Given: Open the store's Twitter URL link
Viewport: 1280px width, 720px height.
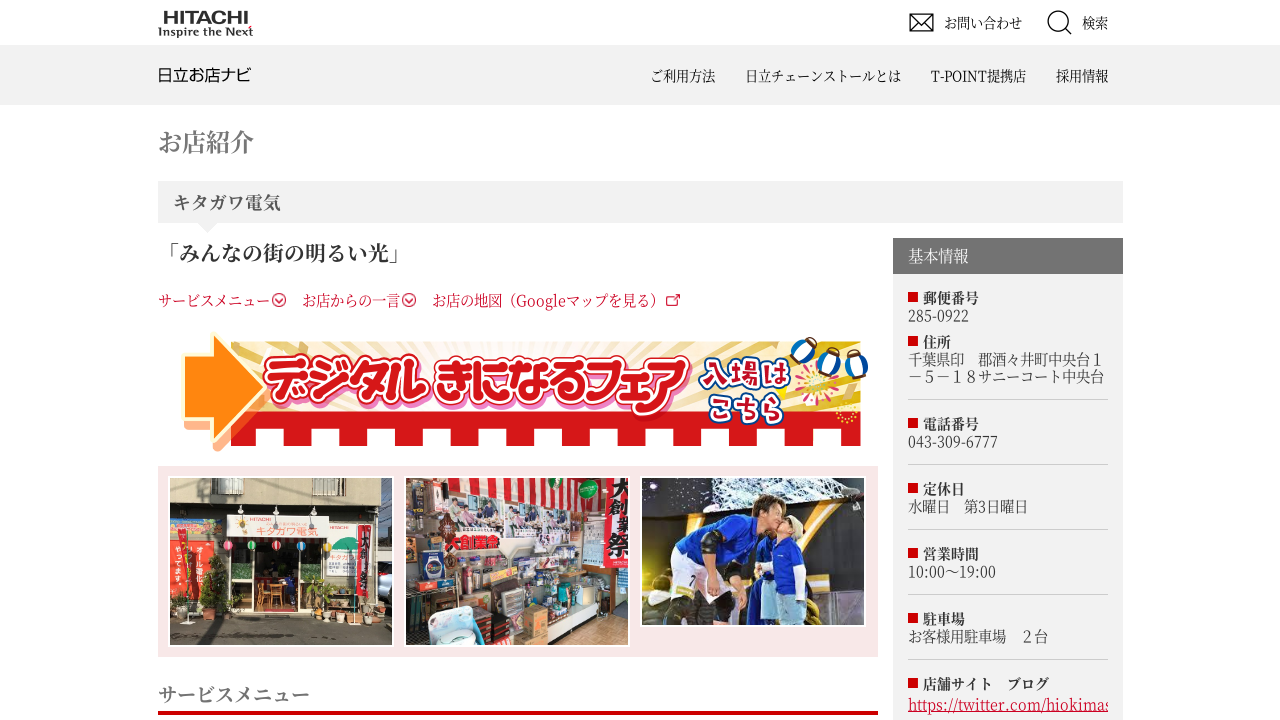Looking at the screenshot, I should click(x=1007, y=705).
